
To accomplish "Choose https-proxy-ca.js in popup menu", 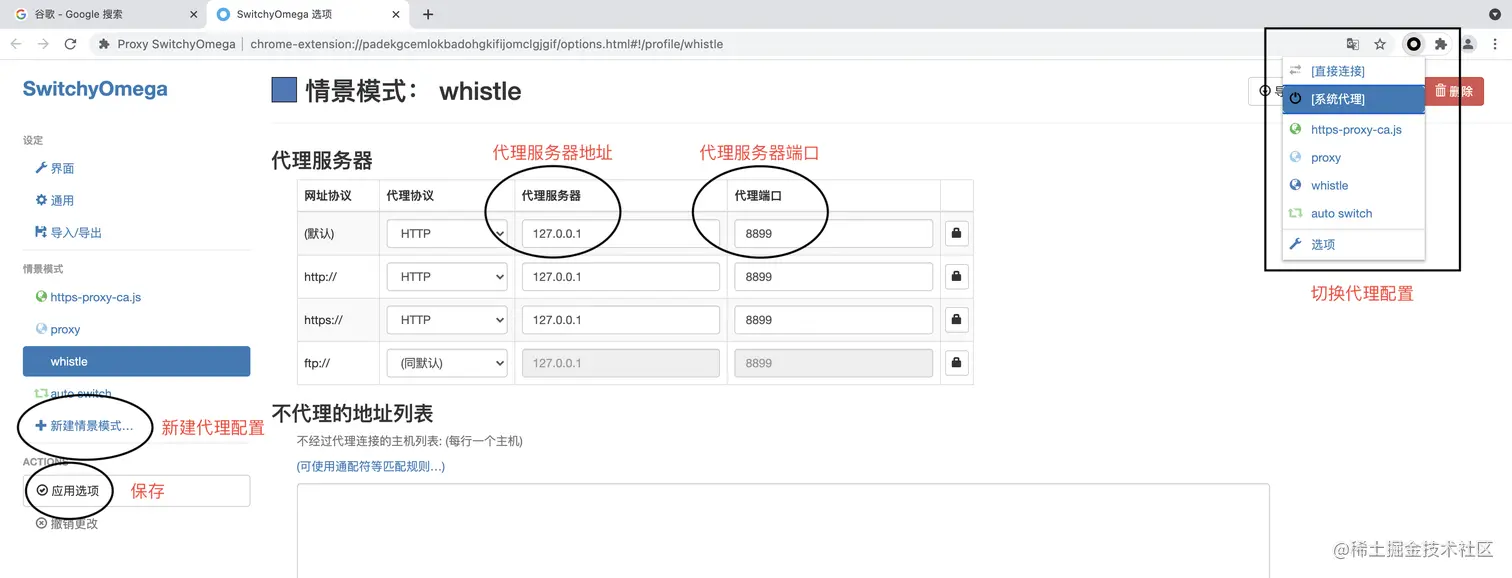I will 1353,130.
